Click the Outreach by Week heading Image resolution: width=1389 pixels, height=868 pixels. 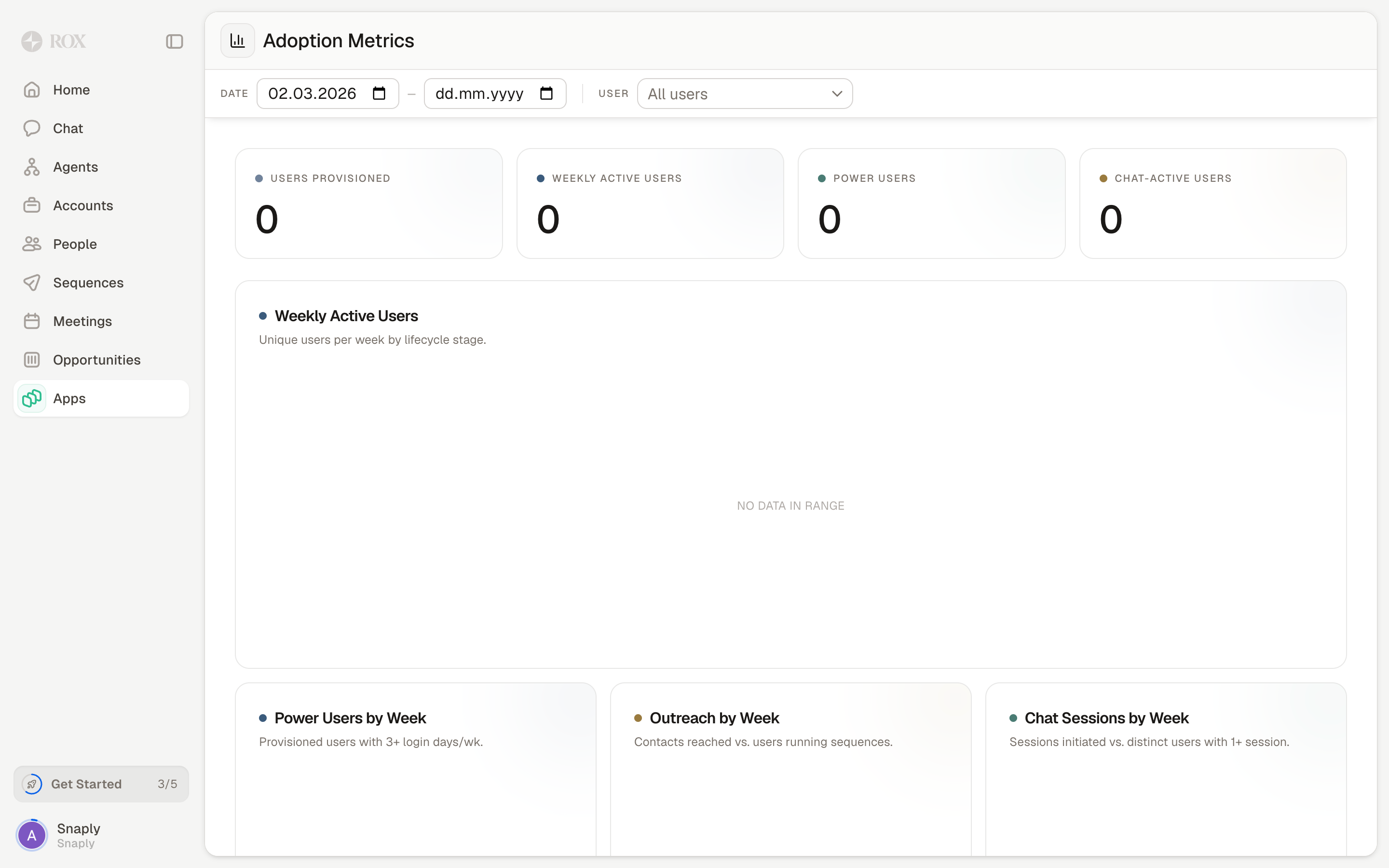click(x=714, y=718)
